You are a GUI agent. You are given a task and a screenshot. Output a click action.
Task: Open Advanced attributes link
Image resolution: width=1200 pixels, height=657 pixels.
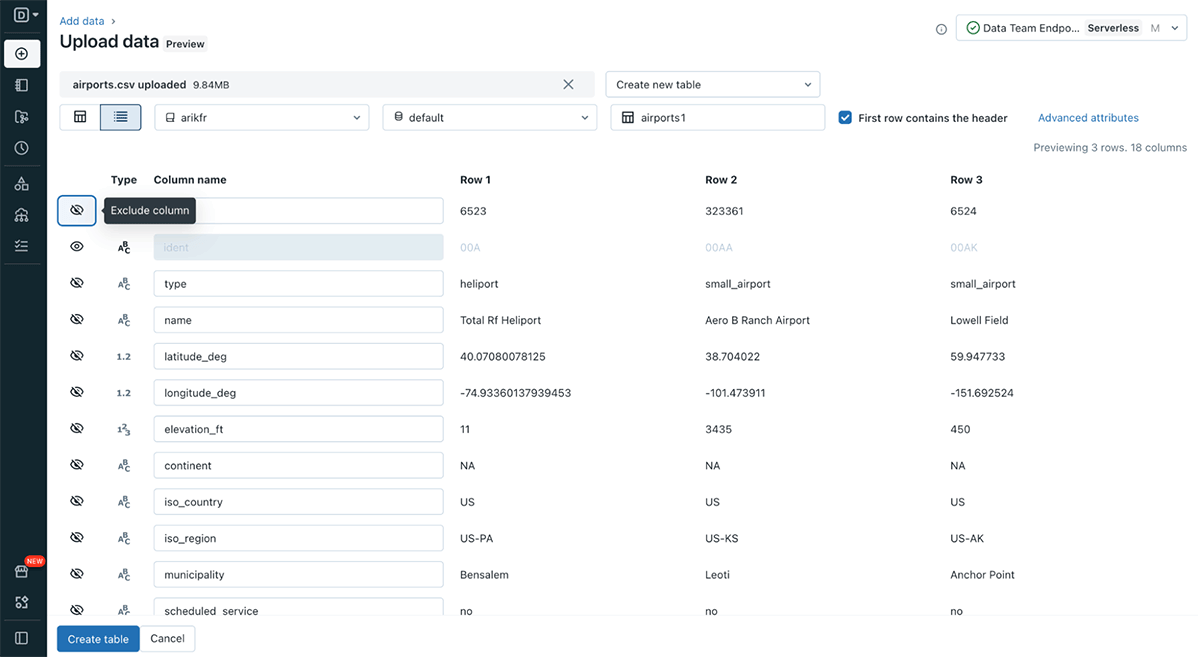pos(1088,118)
